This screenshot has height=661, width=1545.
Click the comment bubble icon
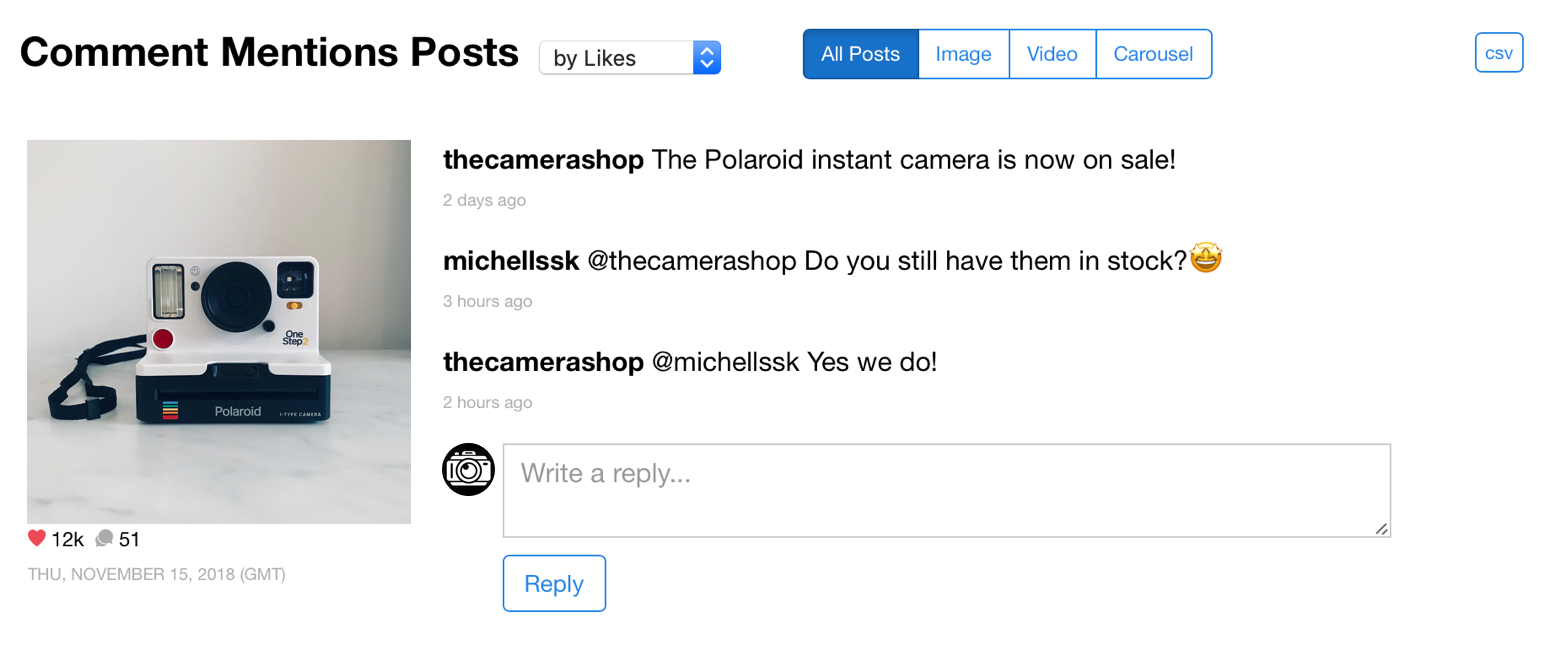pos(104,539)
